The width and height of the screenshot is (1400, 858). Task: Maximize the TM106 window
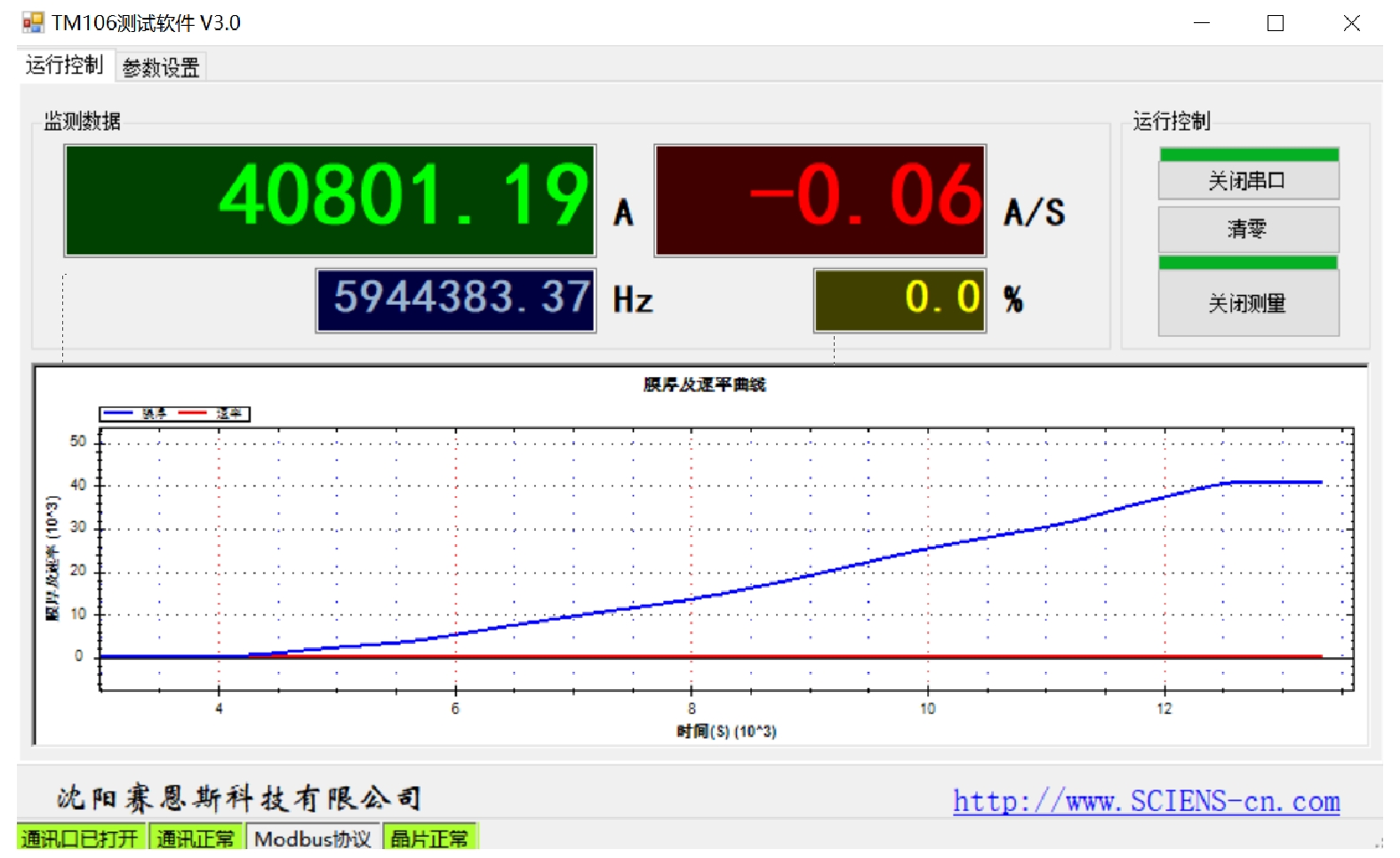click(1276, 23)
